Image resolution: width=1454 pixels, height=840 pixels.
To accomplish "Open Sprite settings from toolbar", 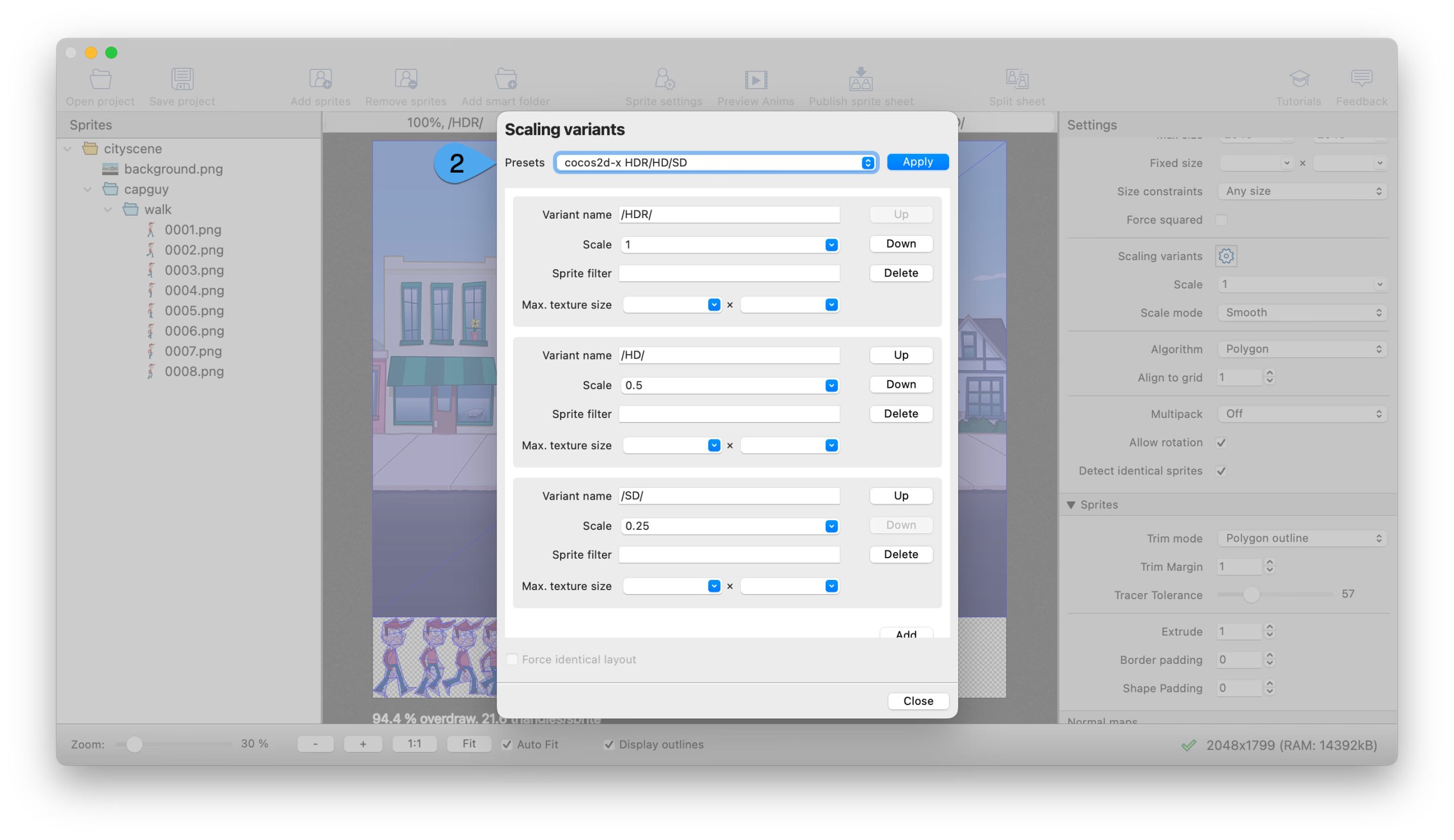I will [x=663, y=80].
